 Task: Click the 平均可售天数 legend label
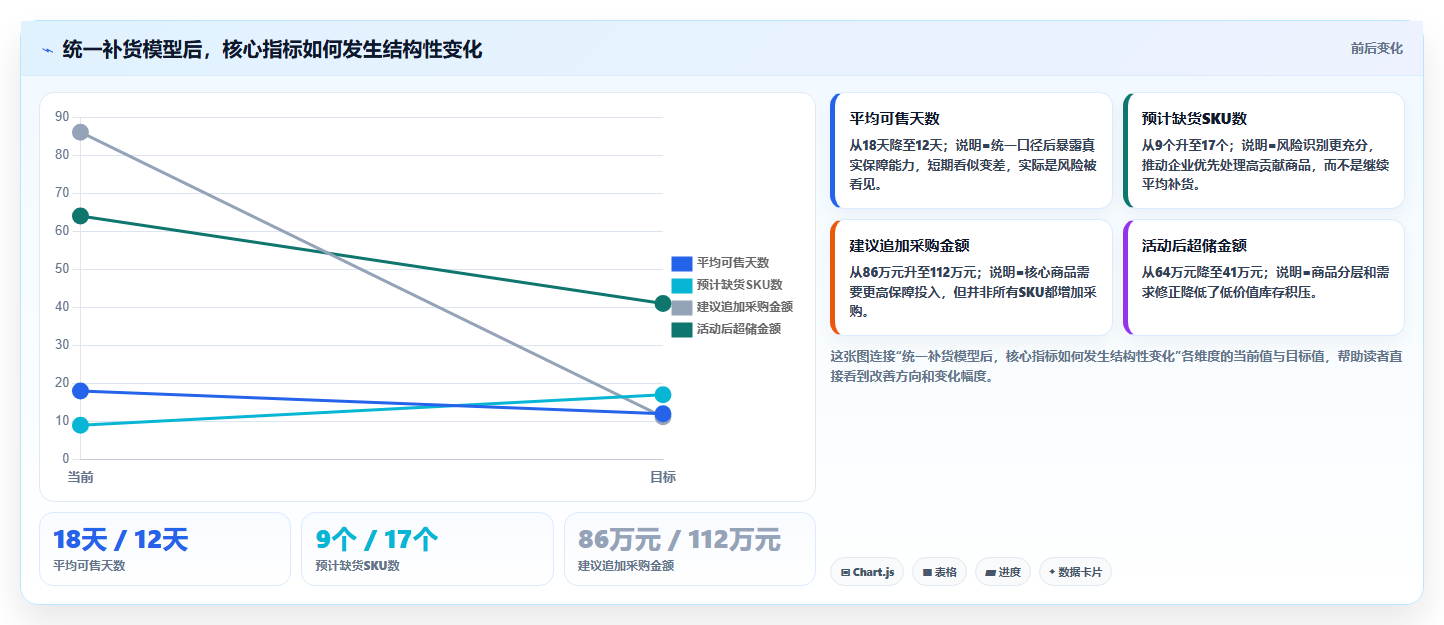click(732, 263)
